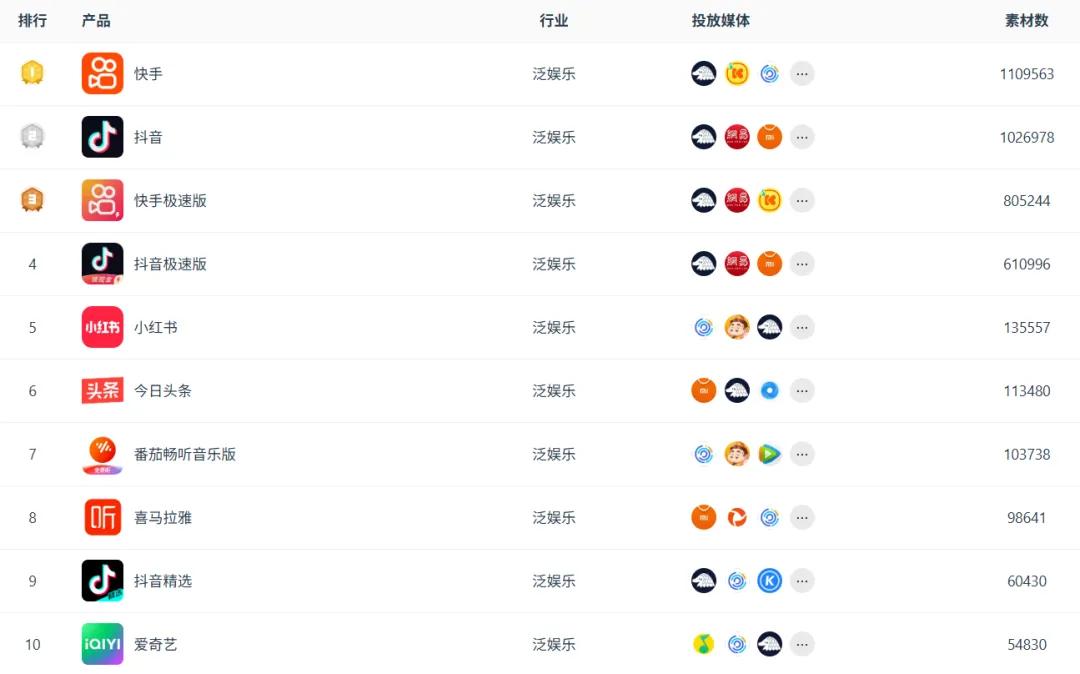Viewport: 1080px width, 674px height.
Task: Expand more media for 喜马拉雅 row
Action: point(802,517)
